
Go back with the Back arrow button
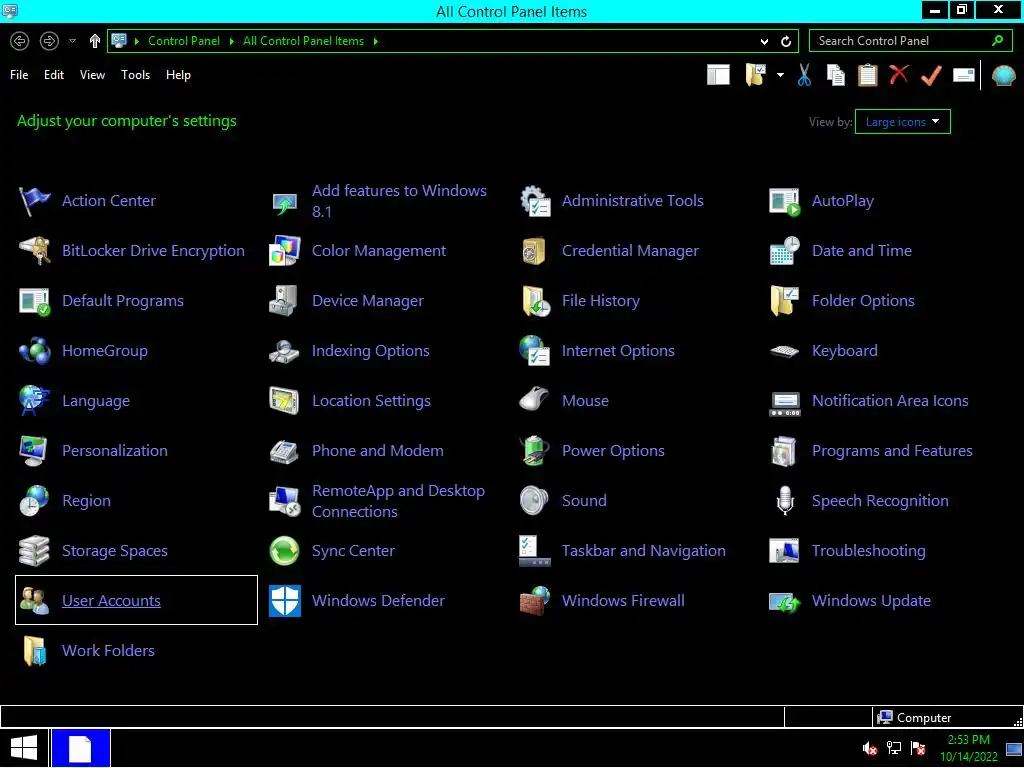[20, 41]
